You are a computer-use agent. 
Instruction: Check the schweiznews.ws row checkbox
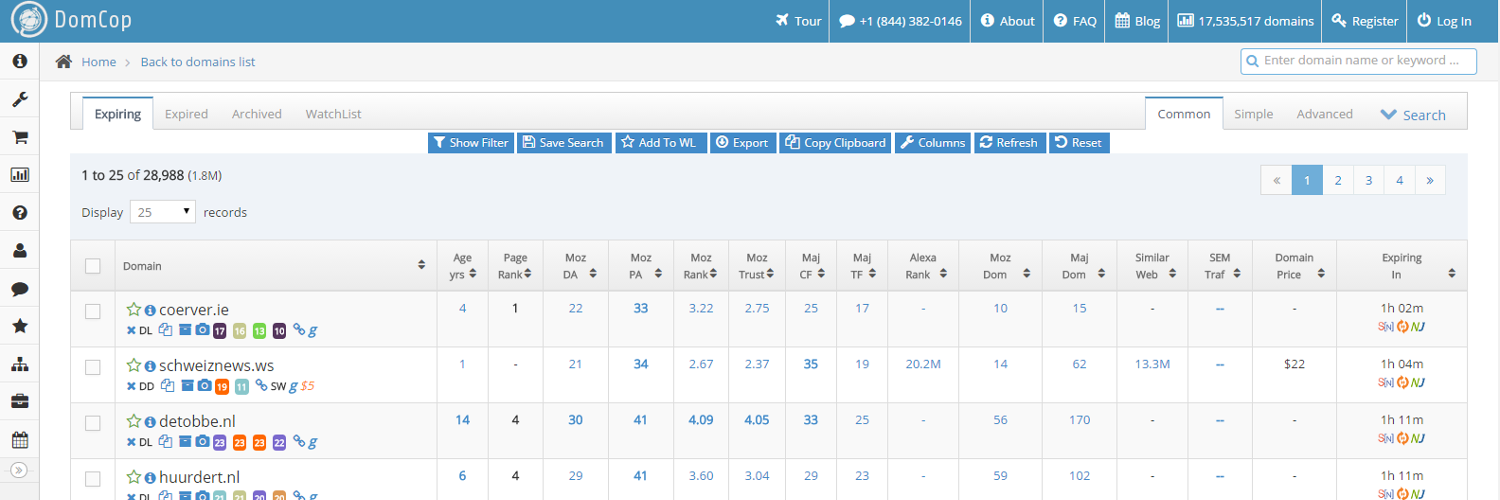click(93, 367)
